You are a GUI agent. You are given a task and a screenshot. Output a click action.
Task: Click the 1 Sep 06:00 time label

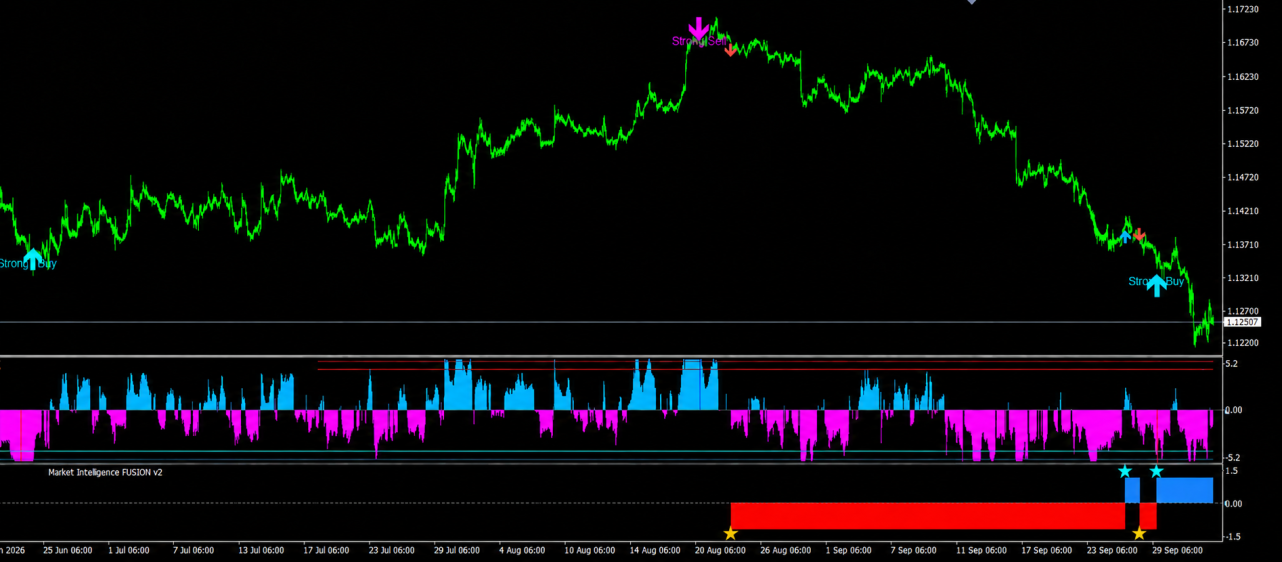coord(850,550)
